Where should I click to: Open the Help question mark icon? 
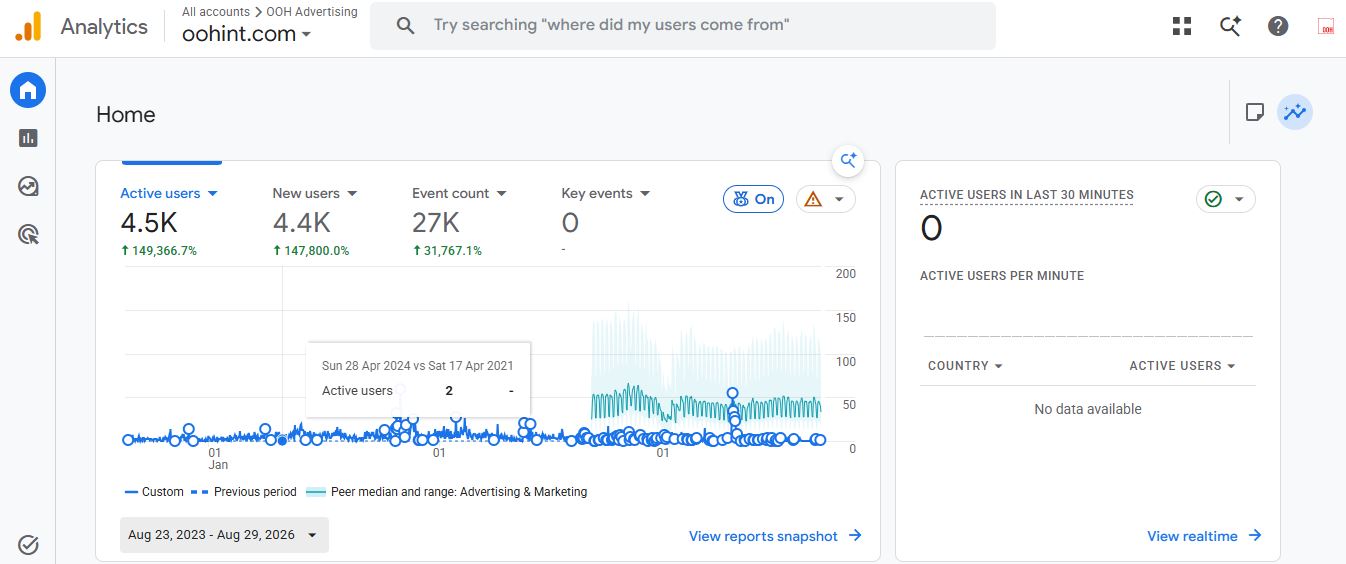coord(1278,27)
